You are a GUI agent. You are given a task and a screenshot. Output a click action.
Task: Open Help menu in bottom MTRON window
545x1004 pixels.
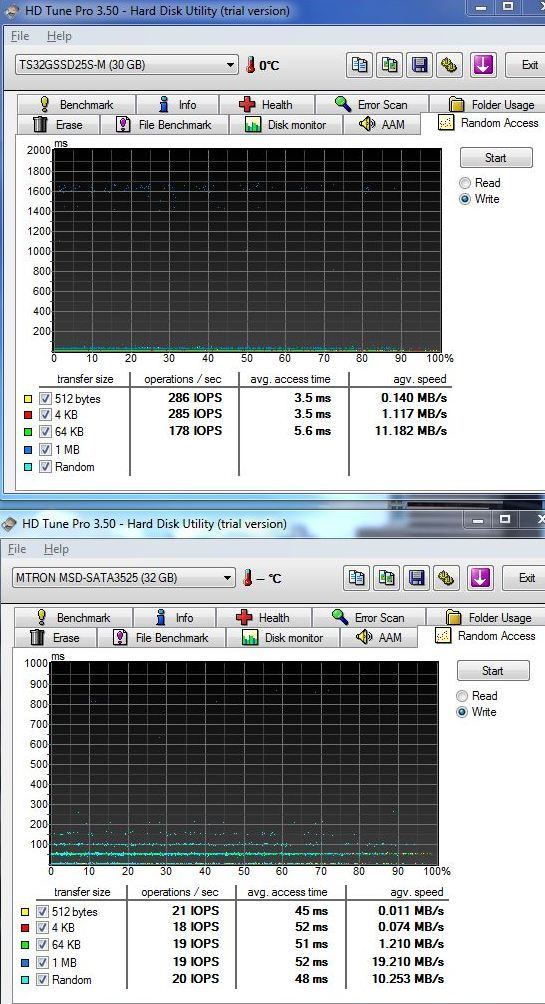point(56,549)
